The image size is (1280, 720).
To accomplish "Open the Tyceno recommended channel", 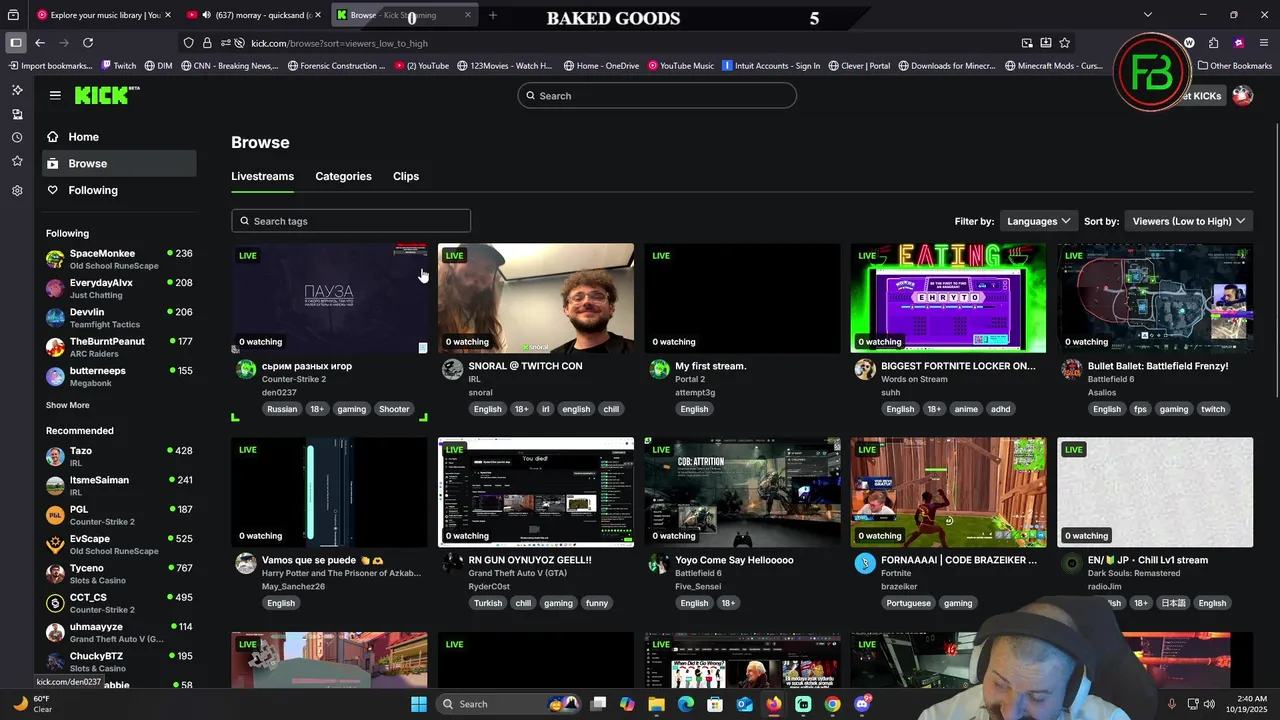I will coord(119,573).
